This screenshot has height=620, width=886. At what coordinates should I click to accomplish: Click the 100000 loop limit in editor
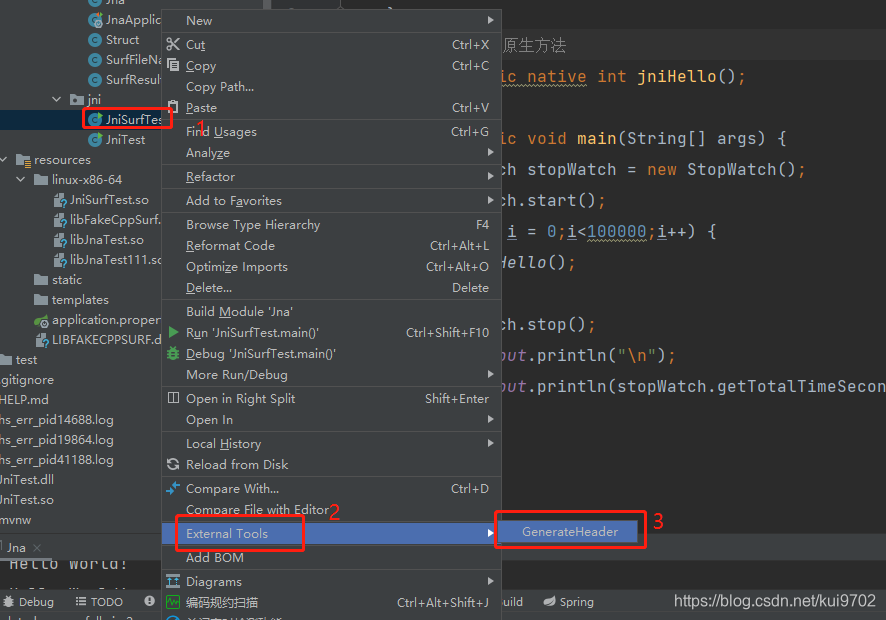[x=616, y=231]
